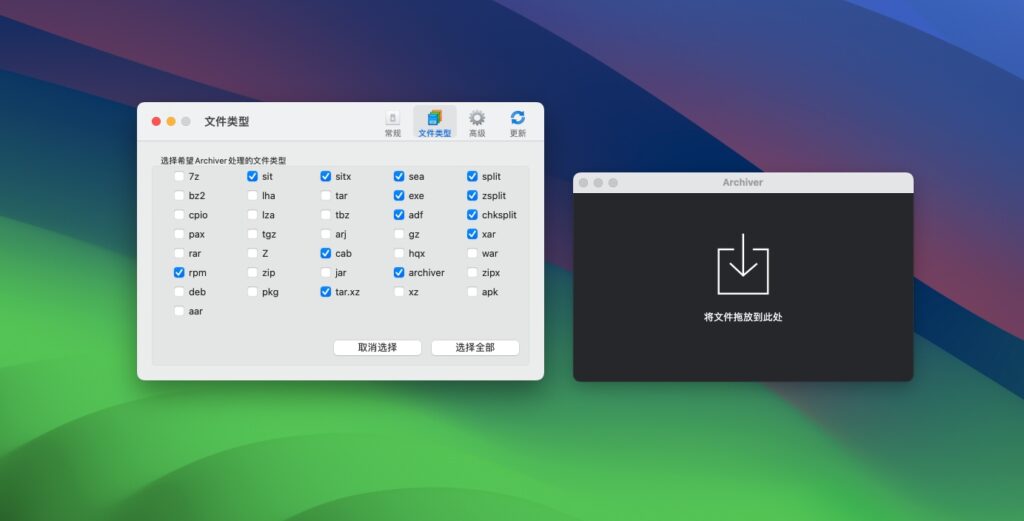The height and width of the screenshot is (521, 1024).
Task: Select the 文件类型 file types icon
Action: (434, 123)
